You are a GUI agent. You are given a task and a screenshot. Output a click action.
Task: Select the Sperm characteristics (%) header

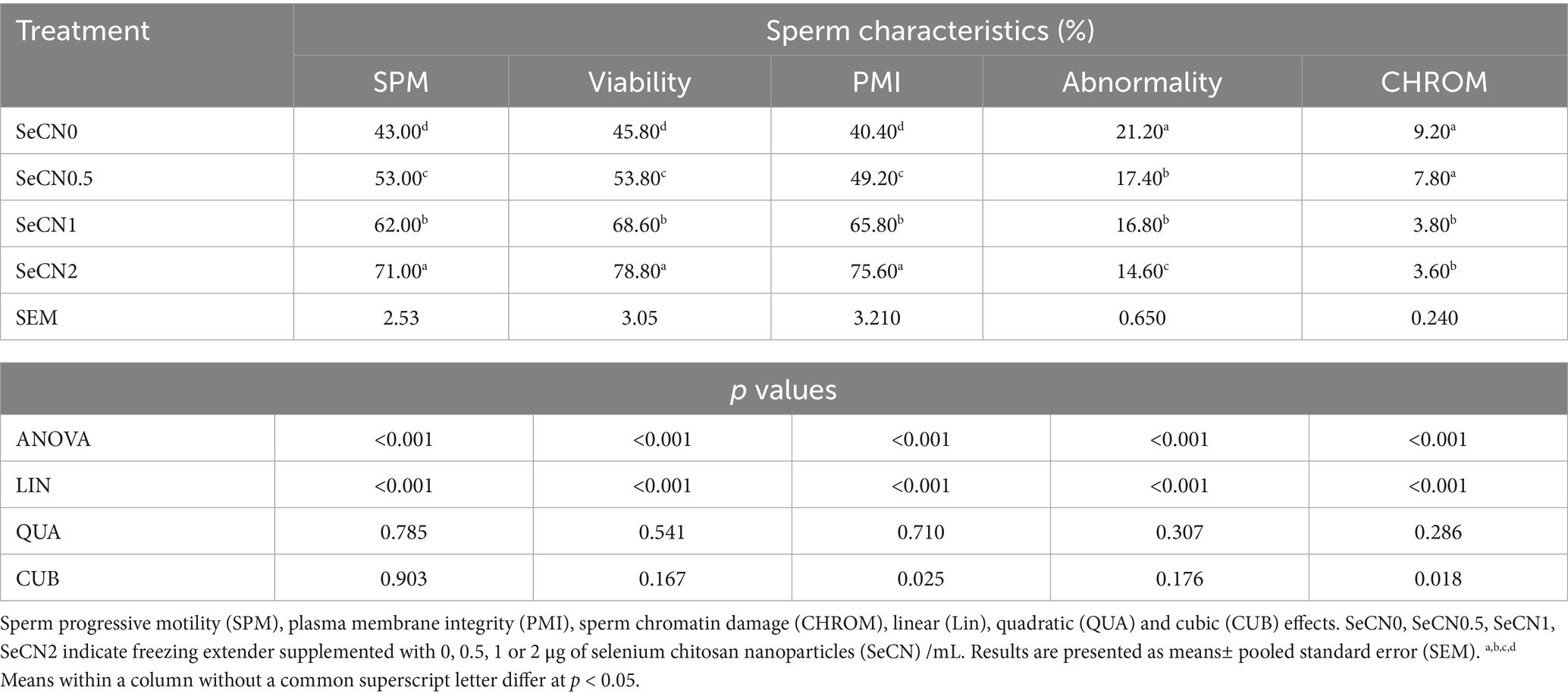tap(930, 31)
